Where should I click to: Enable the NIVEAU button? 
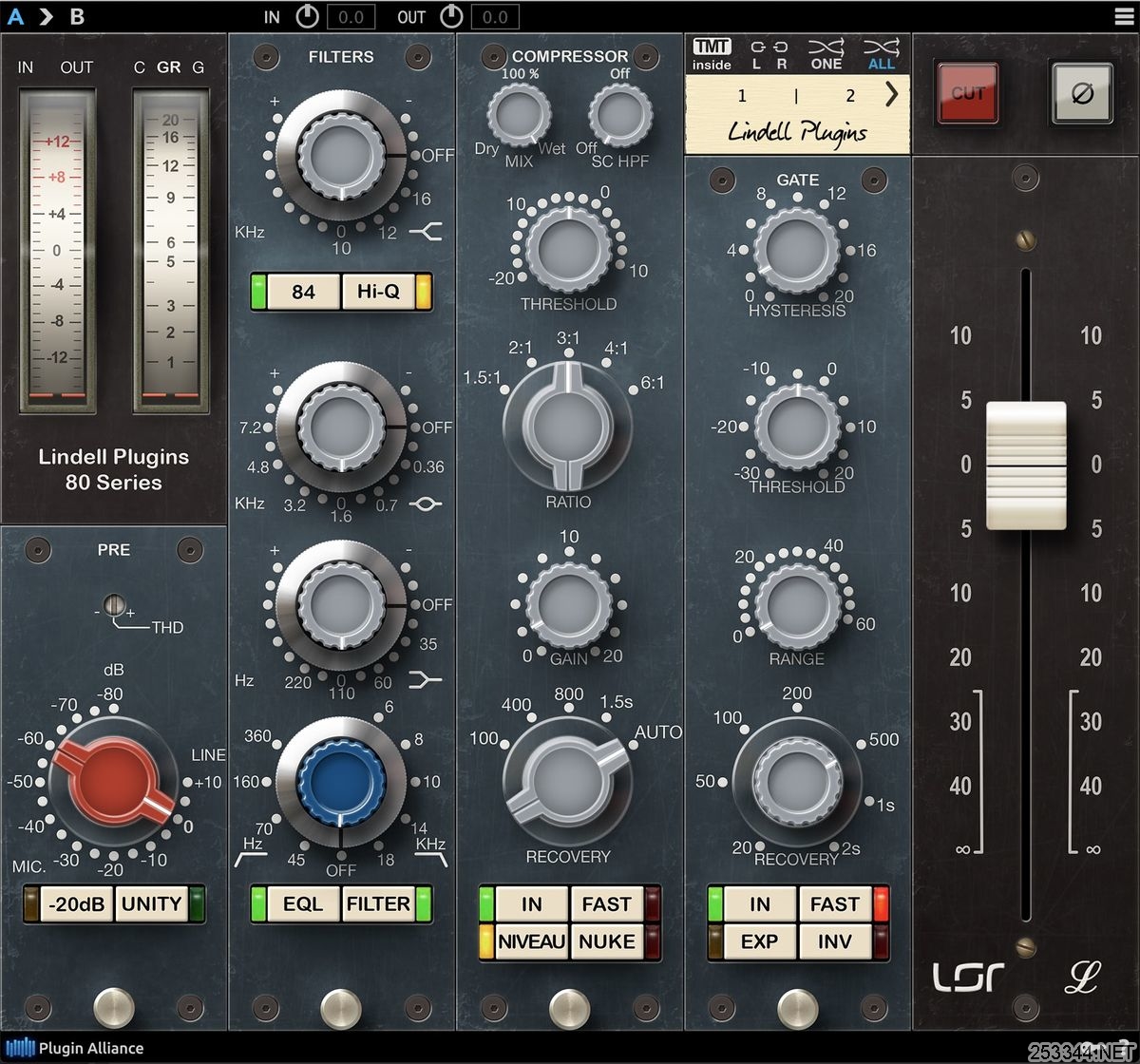coord(532,941)
